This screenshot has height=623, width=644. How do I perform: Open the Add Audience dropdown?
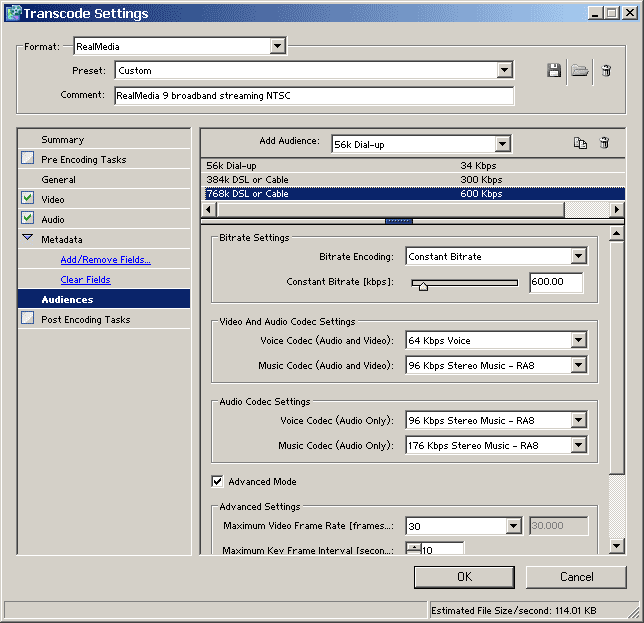(x=502, y=144)
